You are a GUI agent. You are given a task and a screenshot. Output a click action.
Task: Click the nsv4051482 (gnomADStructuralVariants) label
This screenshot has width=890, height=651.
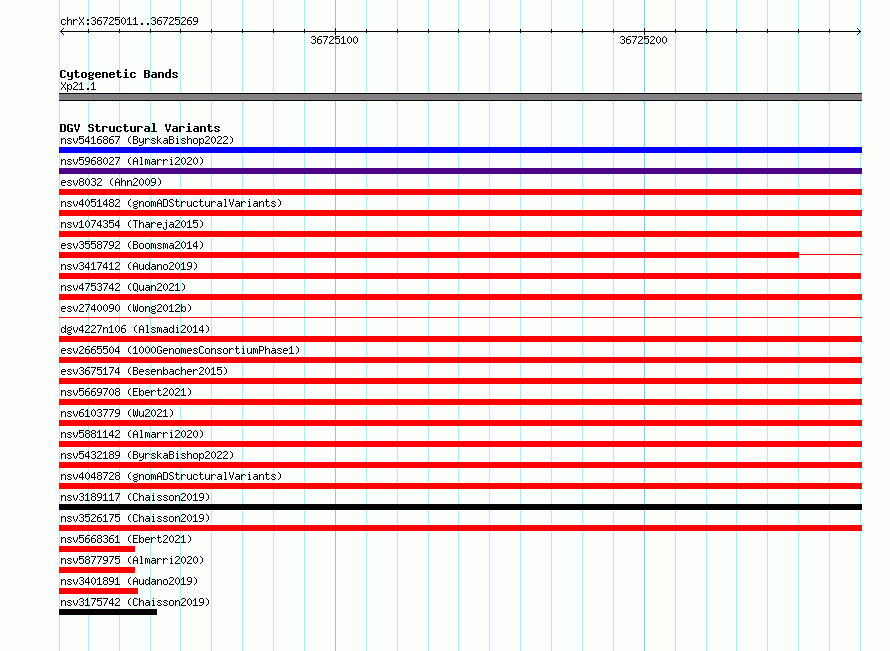[171, 203]
